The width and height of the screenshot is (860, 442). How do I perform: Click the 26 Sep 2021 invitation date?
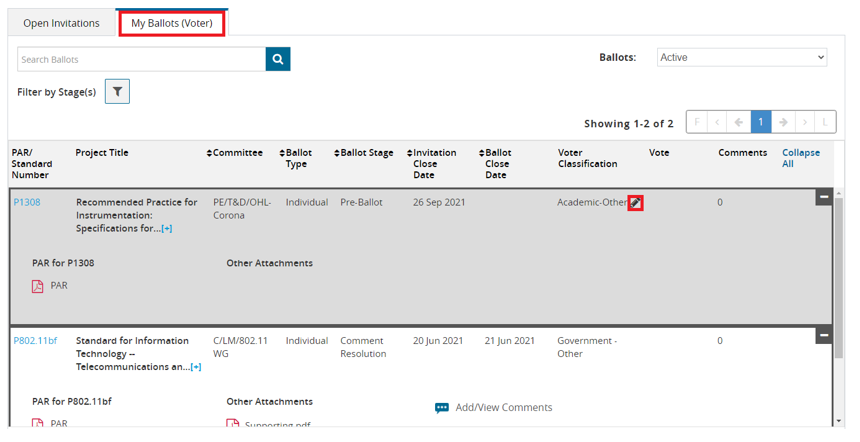pyautogui.click(x=439, y=202)
